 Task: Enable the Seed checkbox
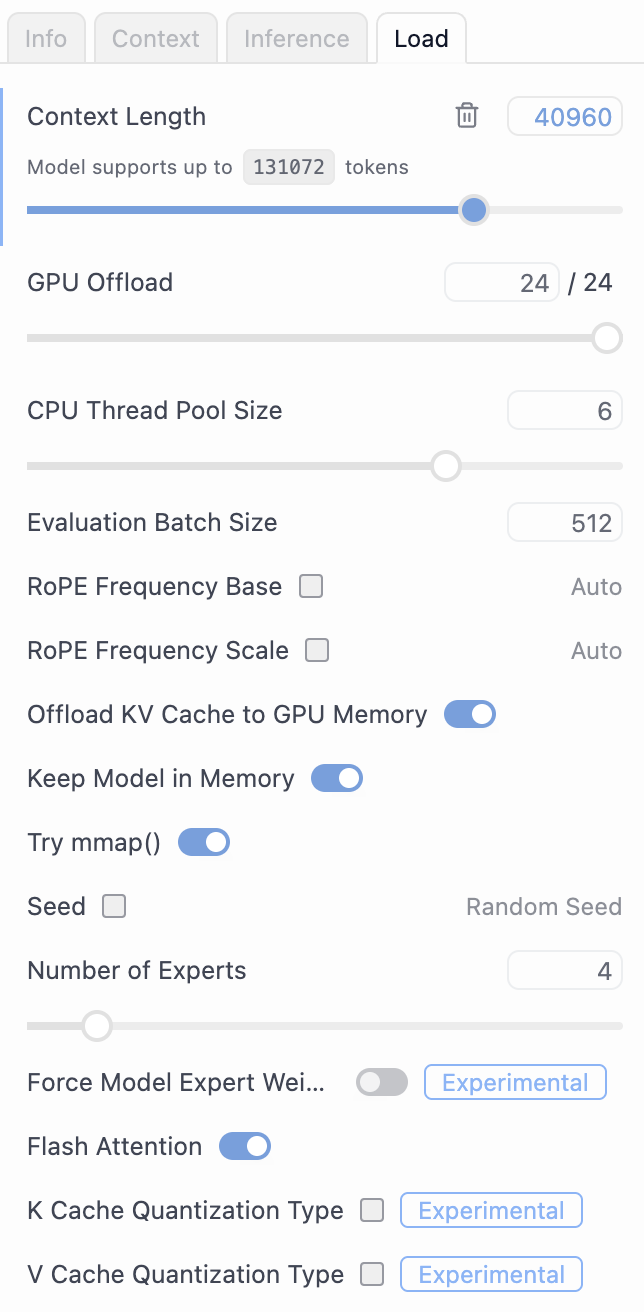[114, 907]
